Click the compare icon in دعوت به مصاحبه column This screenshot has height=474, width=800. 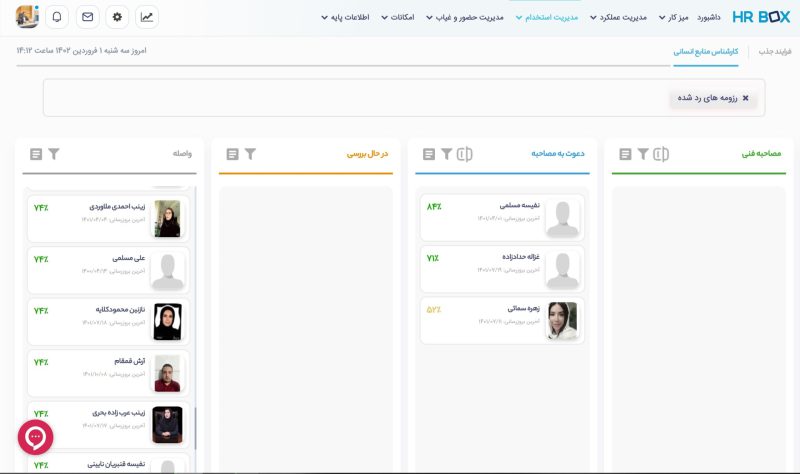click(x=464, y=154)
